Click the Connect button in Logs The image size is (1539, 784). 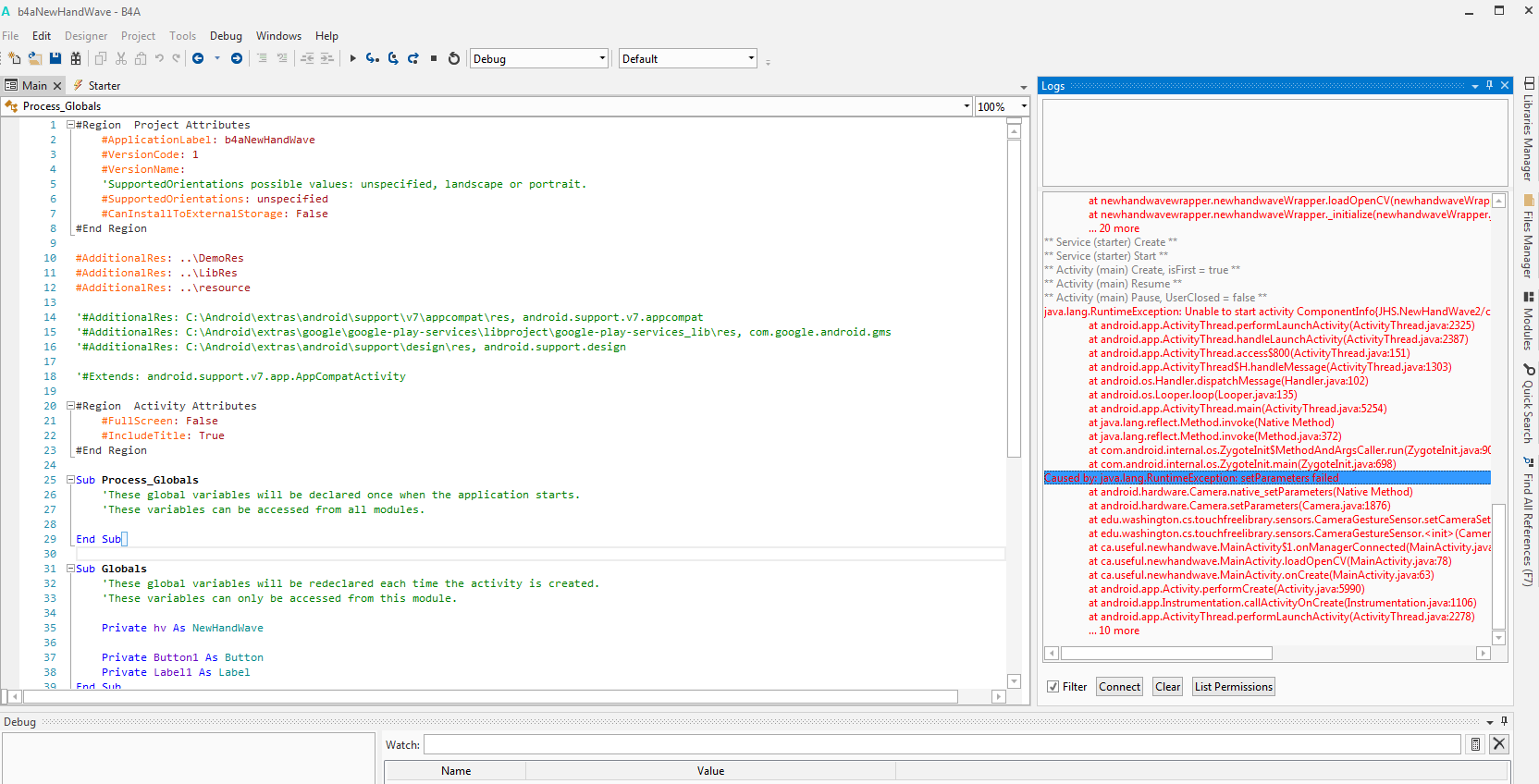point(1119,687)
